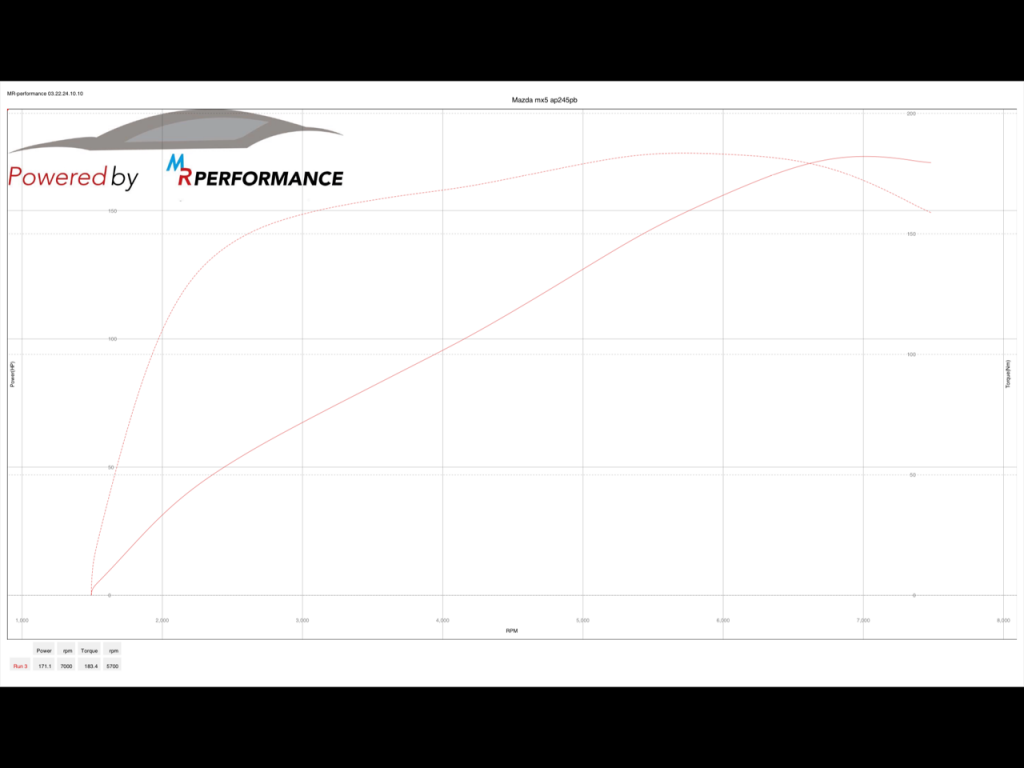
Task: Click the '1,000' x-axis tick label
Action: point(22,620)
